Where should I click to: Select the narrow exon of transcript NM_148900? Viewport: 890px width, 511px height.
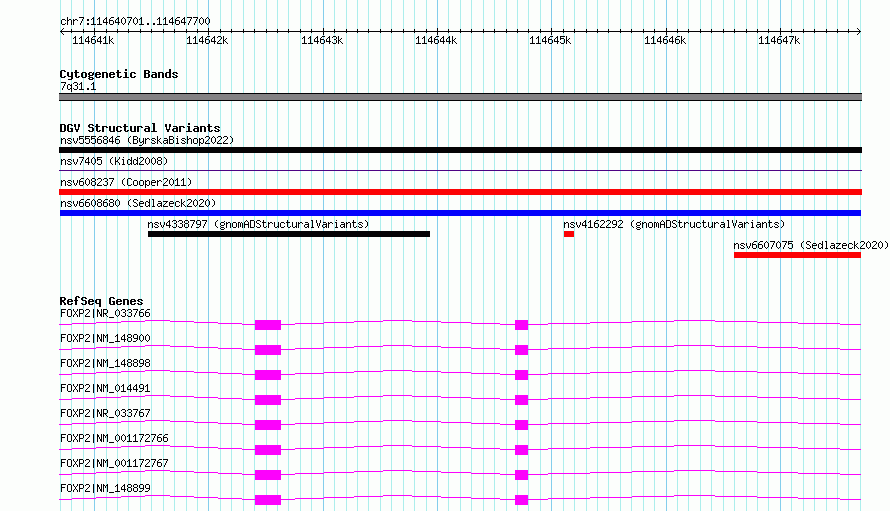[x=522, y=350]
